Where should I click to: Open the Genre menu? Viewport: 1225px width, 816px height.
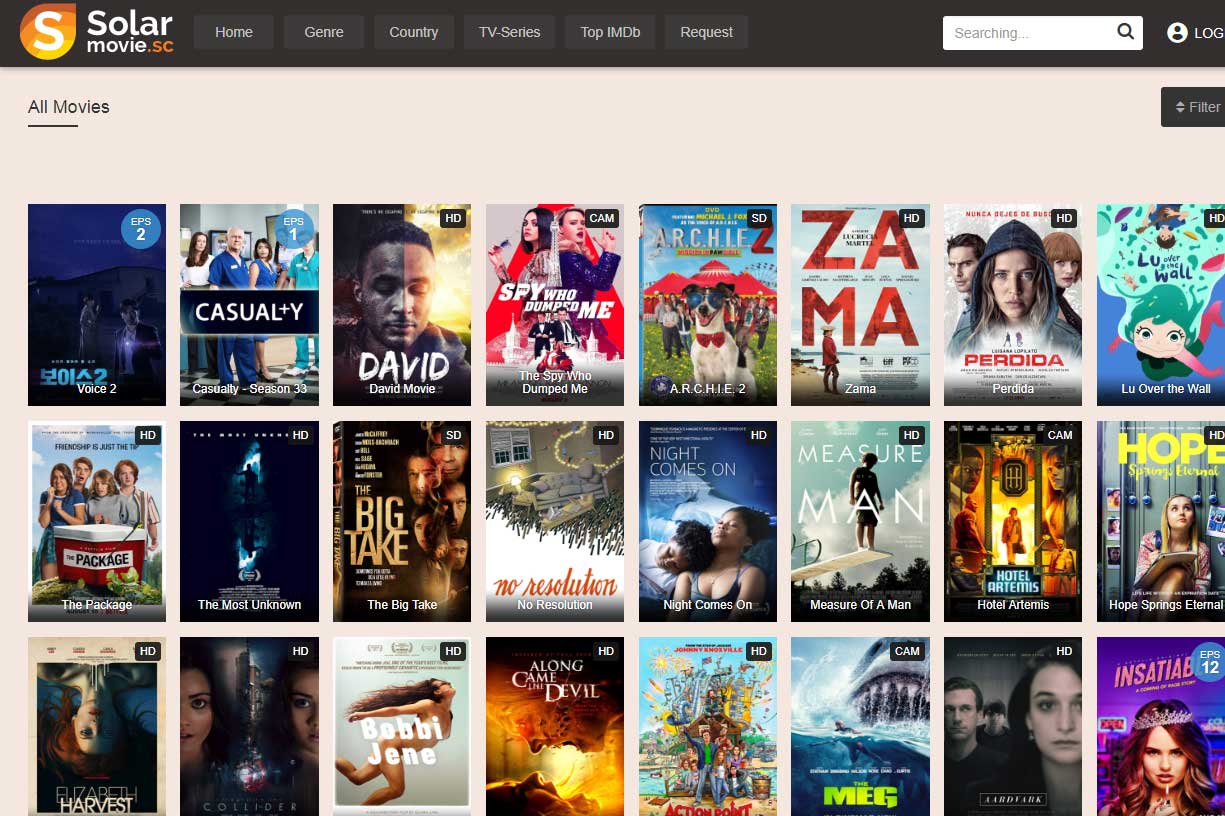[x=324, y=32]
